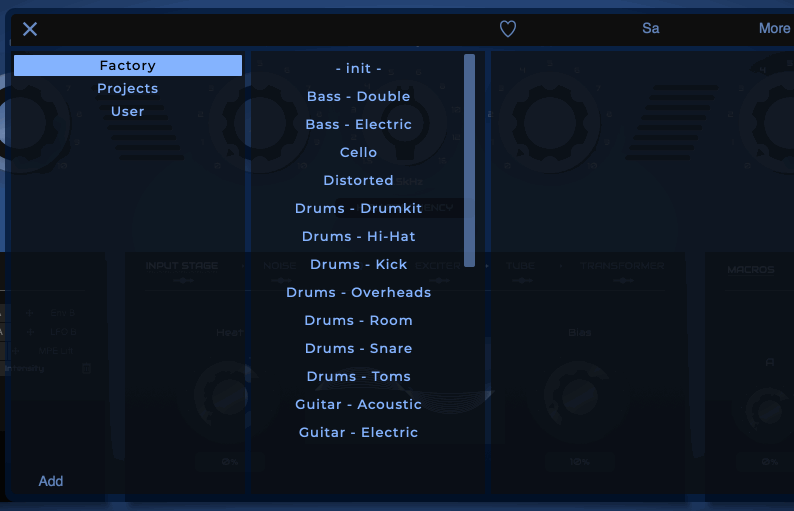
Task: Click the Add button at bottom left
Action: (51, 481)
